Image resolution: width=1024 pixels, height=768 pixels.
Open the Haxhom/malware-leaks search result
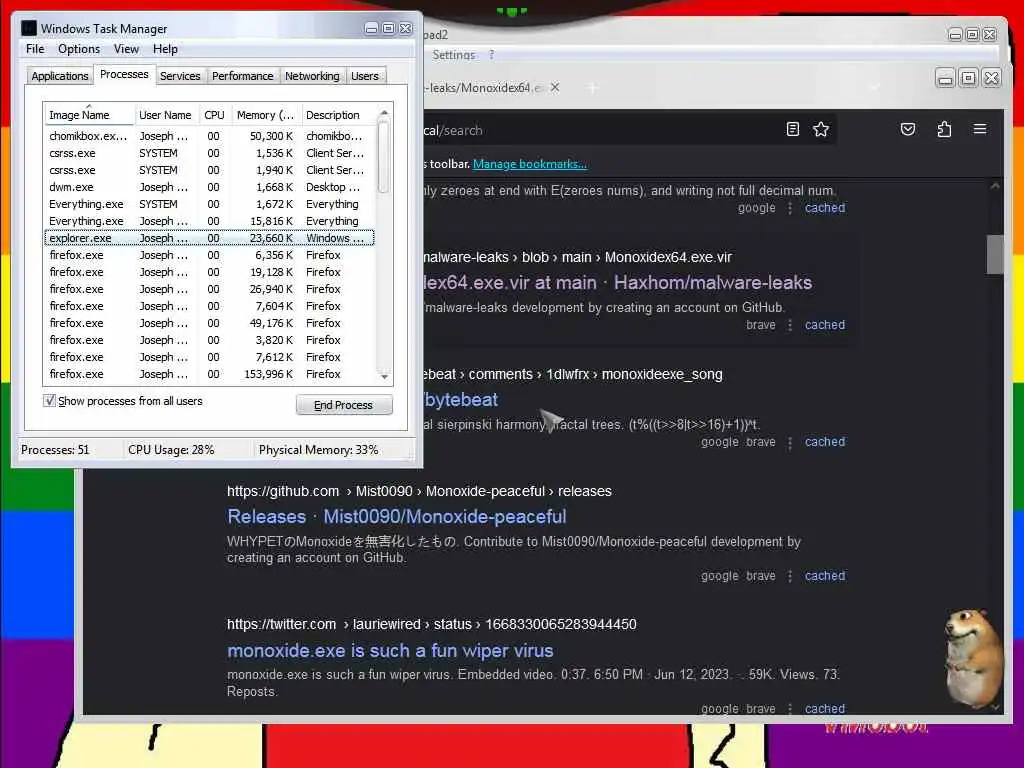click(x=618, y=283)
